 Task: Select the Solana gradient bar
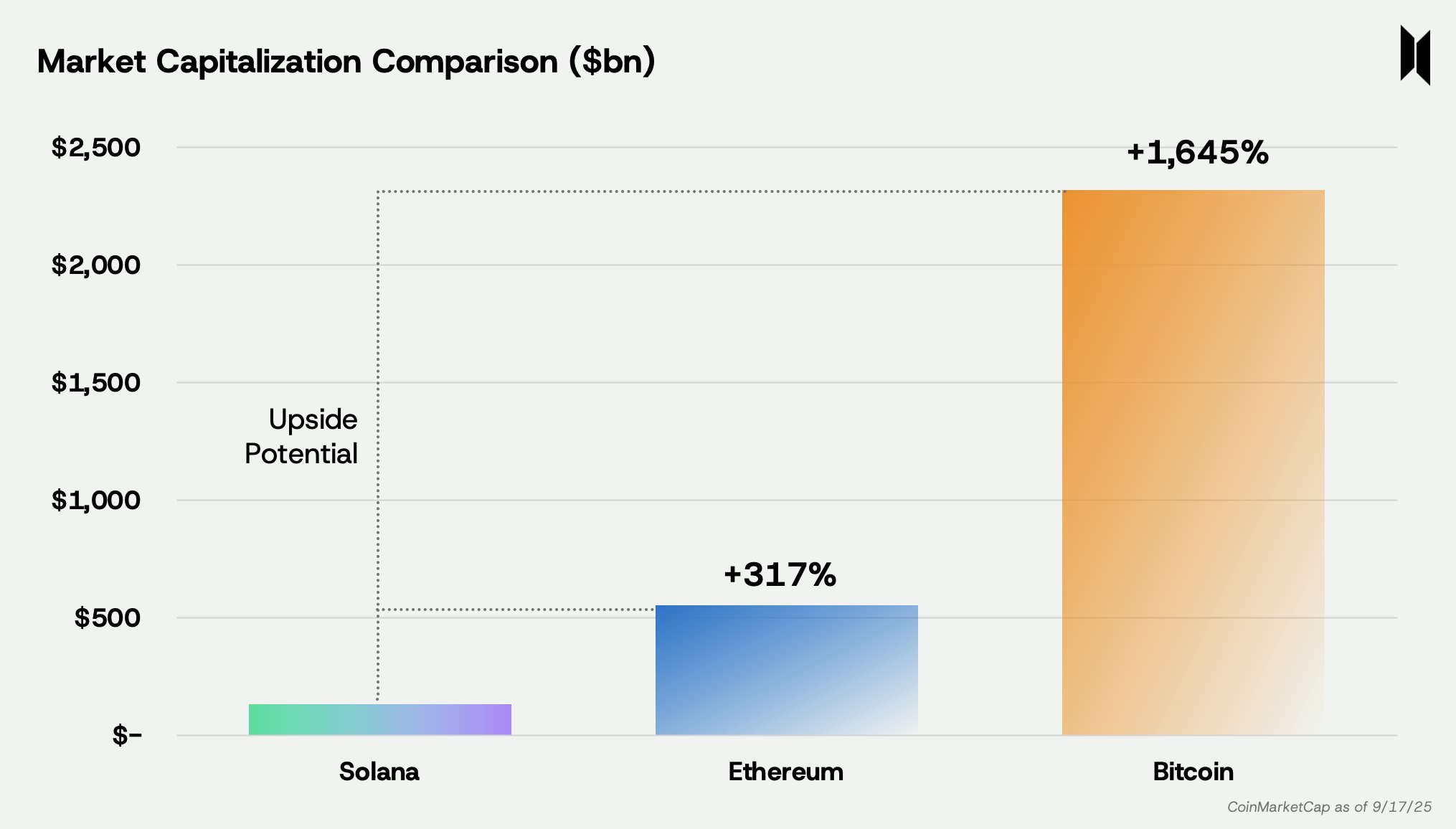point(380,719)
